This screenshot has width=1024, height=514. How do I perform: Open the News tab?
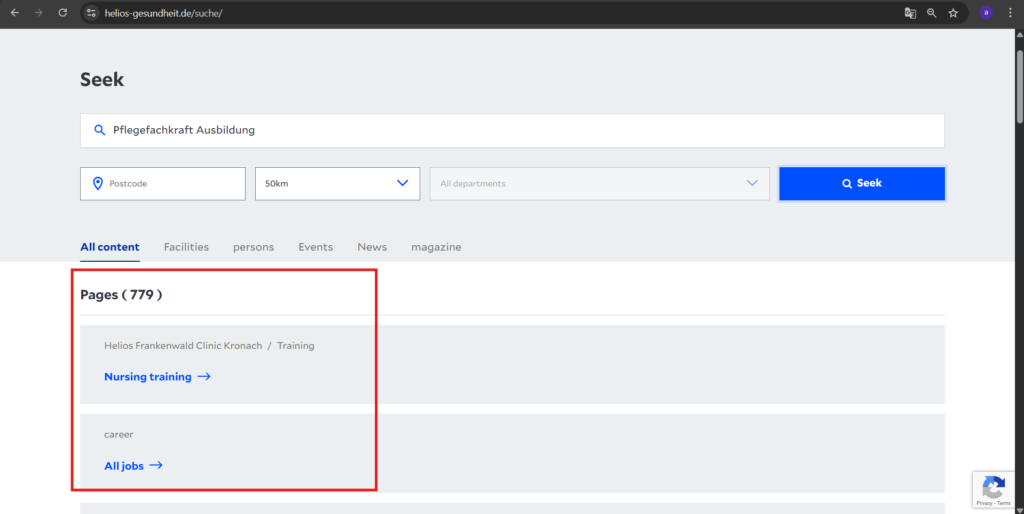[x=372, y=247]
